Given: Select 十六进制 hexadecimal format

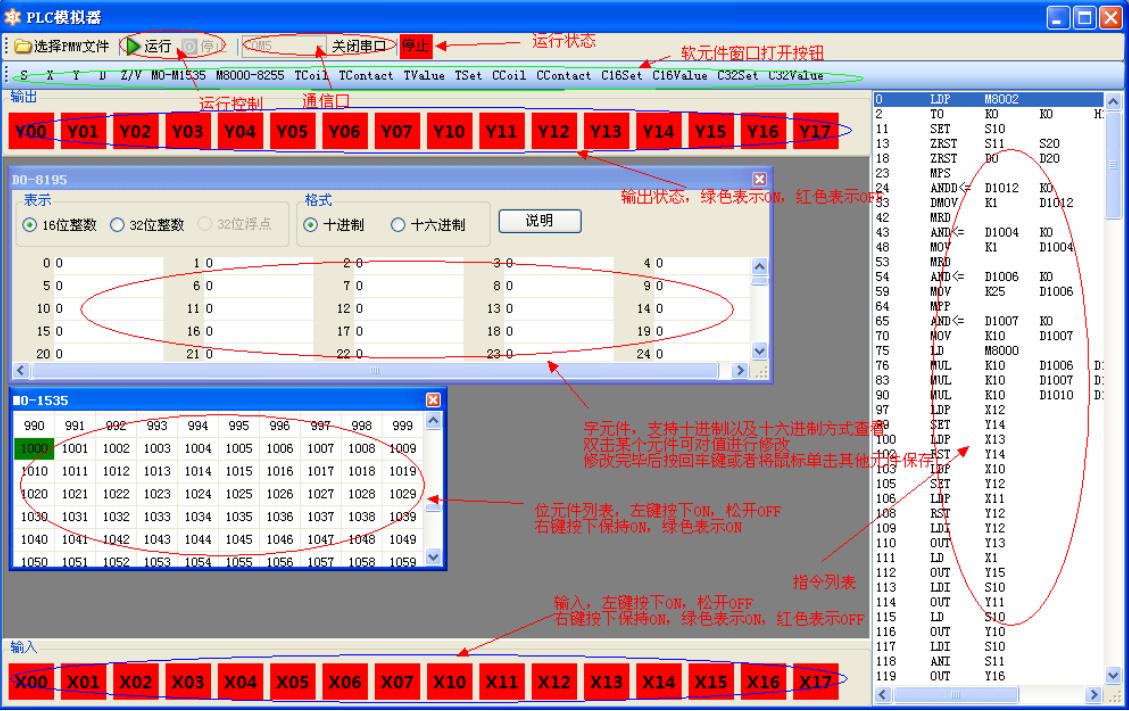Looking at the screenshot, I should pyautogui.click(x=398, y=225).
